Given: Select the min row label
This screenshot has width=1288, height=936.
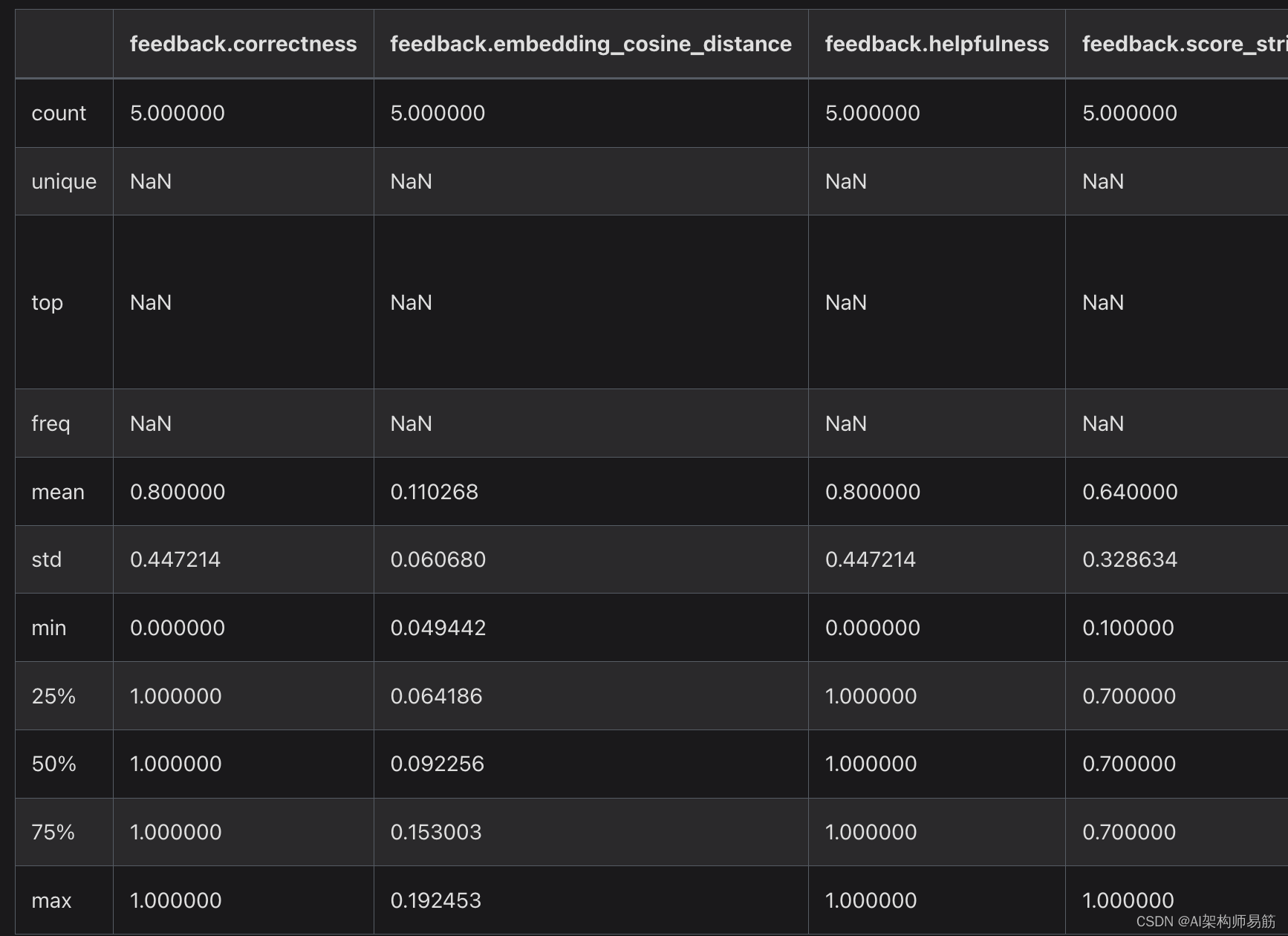Looking at the screenshot, I should point(48,627).
